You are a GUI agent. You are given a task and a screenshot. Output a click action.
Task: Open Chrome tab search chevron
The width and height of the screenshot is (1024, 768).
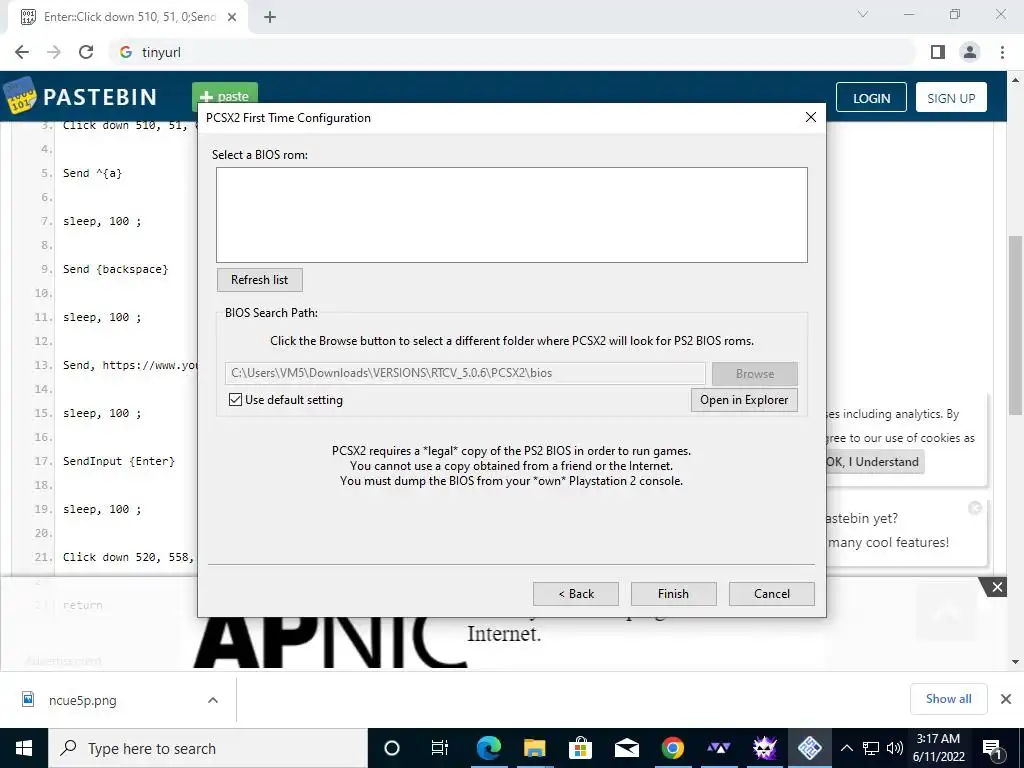point(863,14)
